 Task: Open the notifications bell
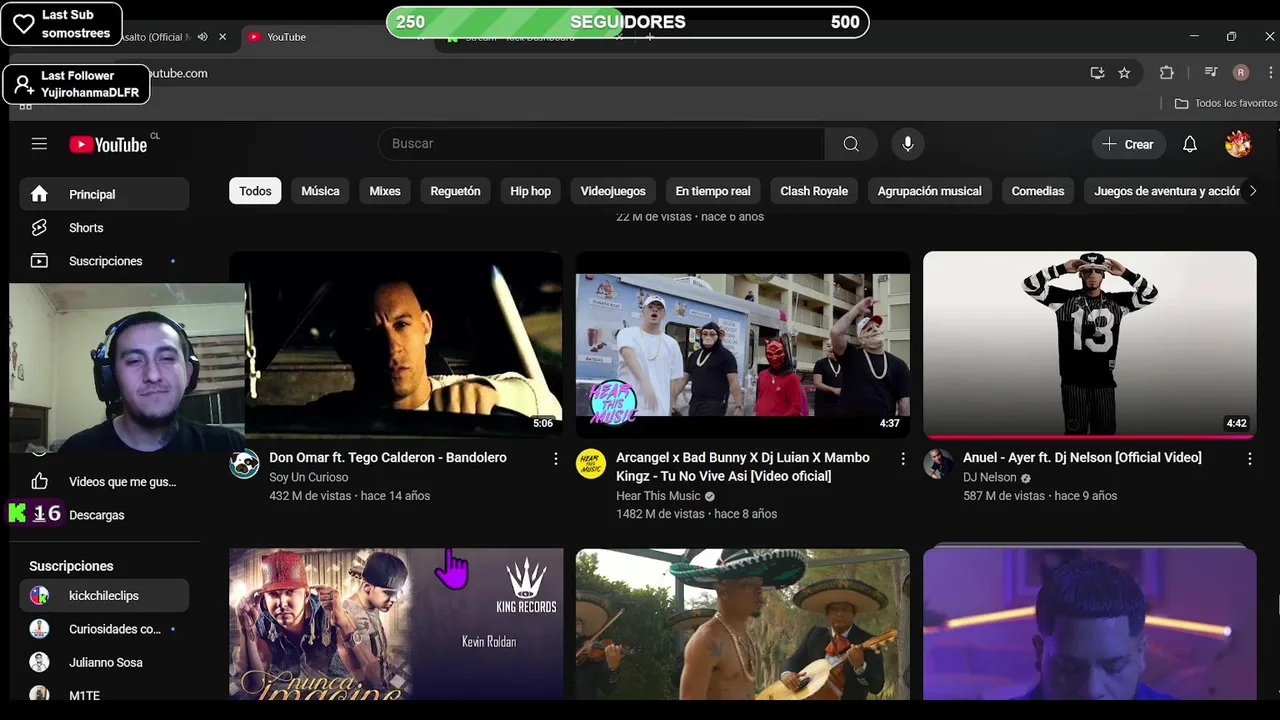pos(1190,144)
